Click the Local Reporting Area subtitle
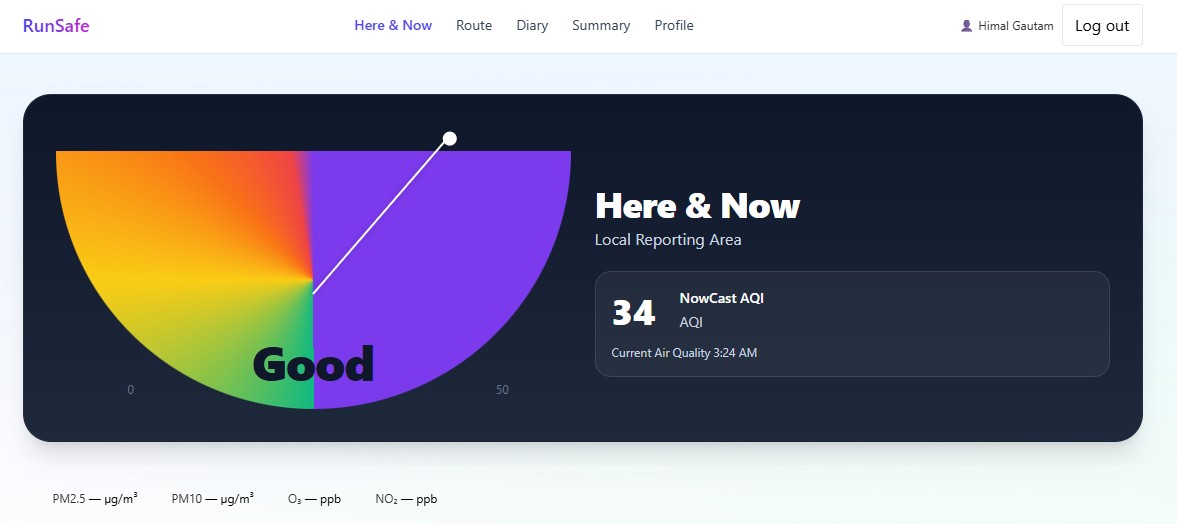Viewport: 1177px width, 524px height. (x=668, y=239)
